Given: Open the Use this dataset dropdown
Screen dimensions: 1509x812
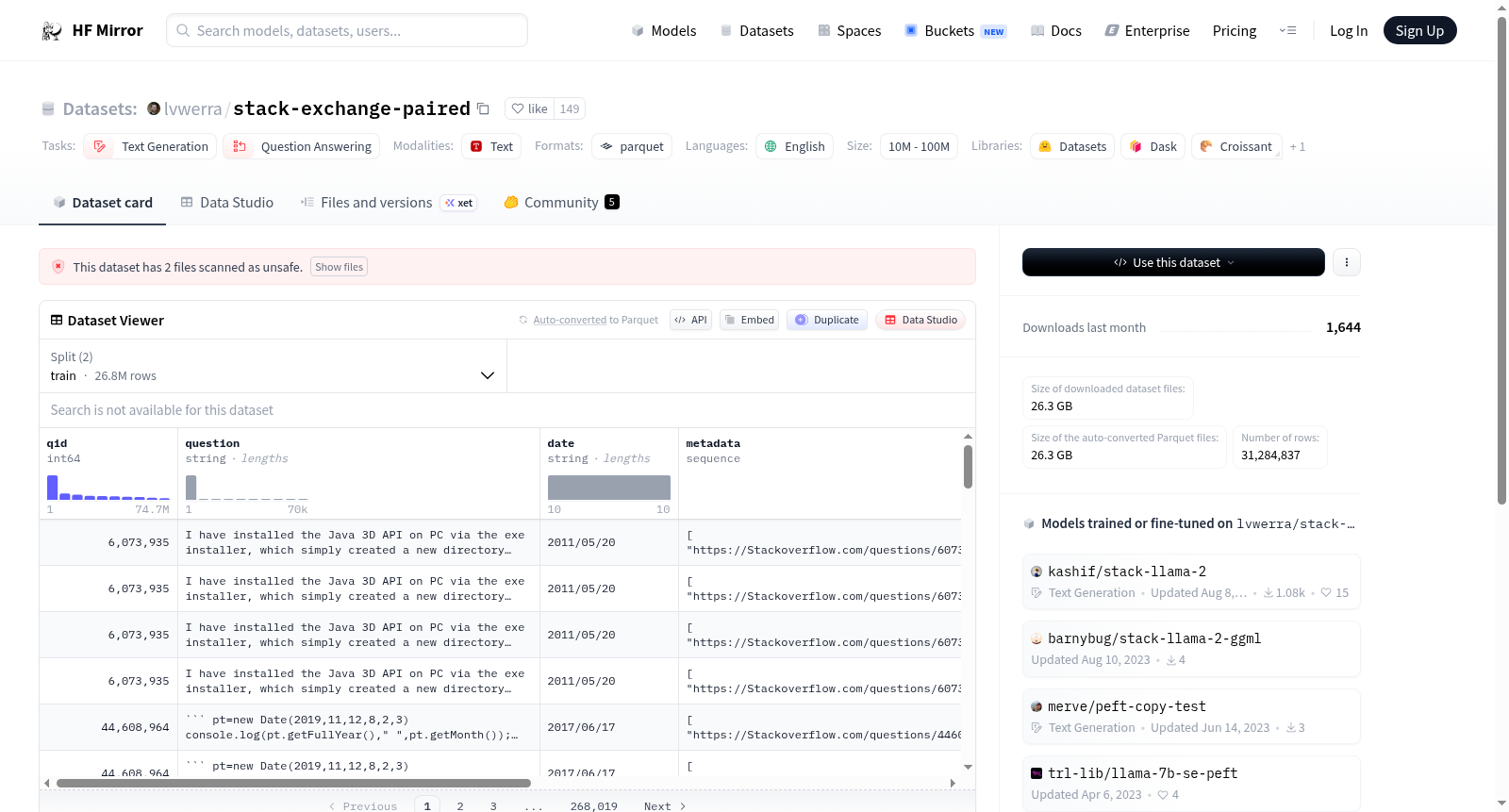Looking at the screenshot, I should 1173,262.
